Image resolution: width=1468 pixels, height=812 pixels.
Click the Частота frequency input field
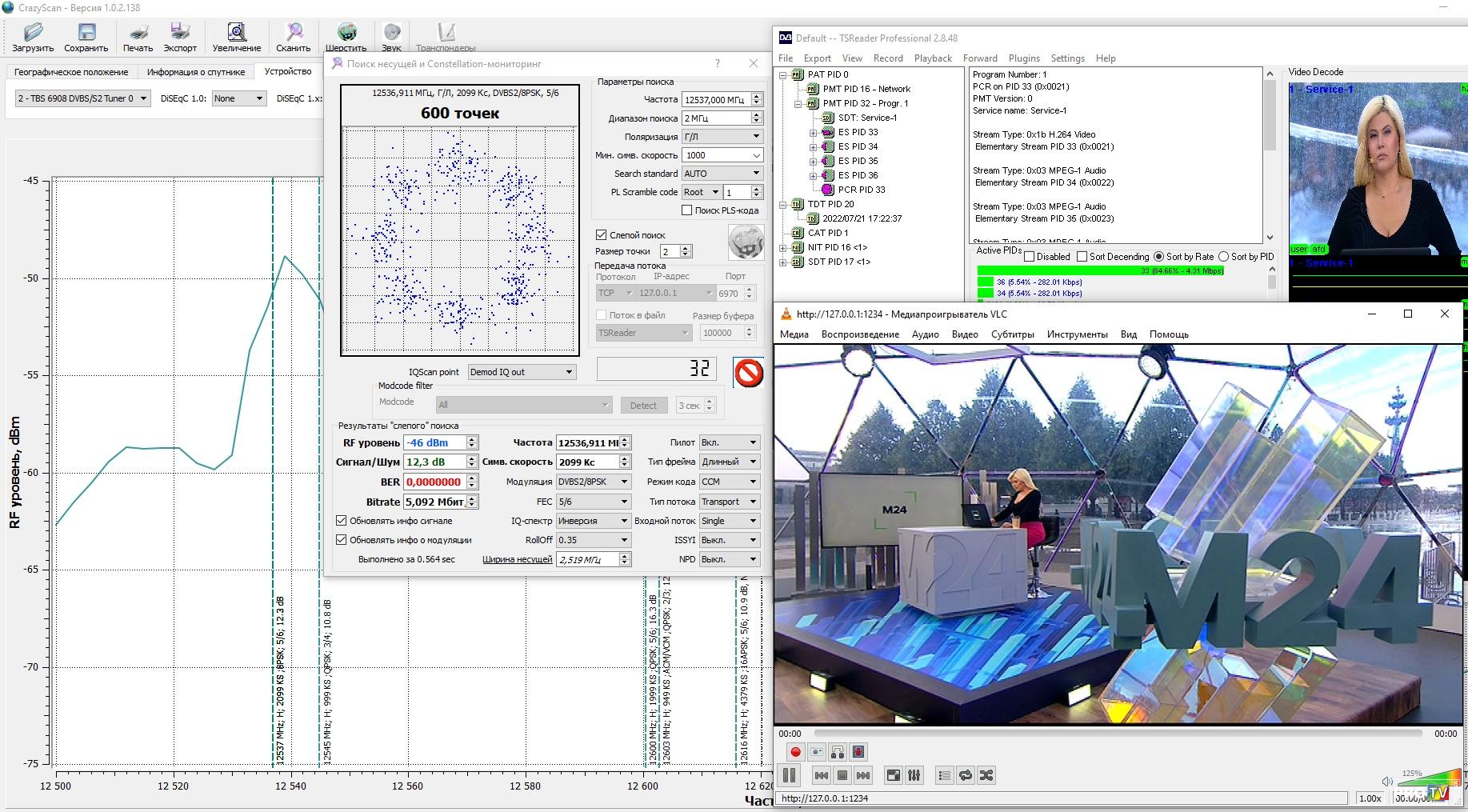(x=715, y=100)
